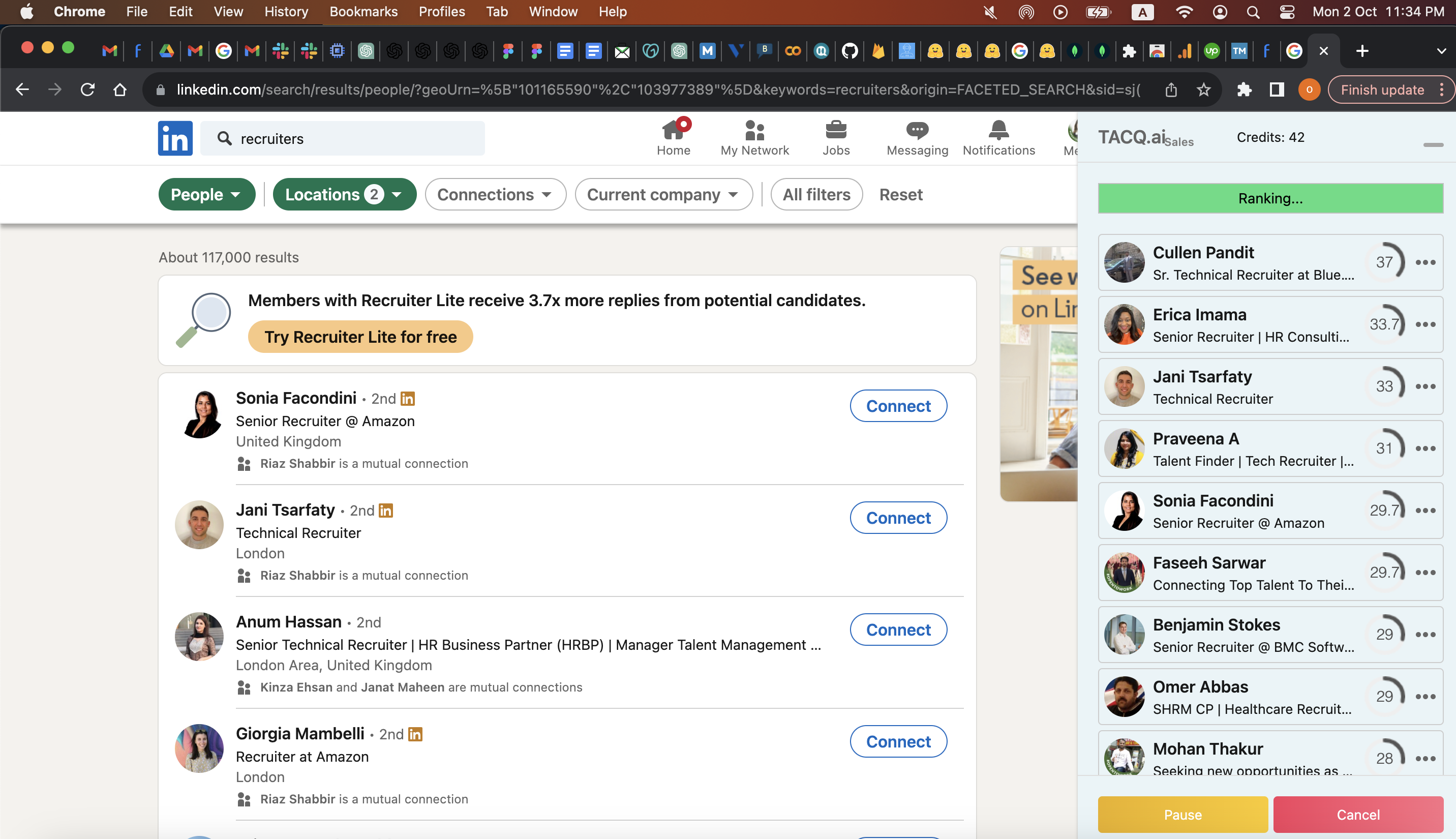Pause the TACQ ranking
1456x839 pixels.
(1182, 815)
